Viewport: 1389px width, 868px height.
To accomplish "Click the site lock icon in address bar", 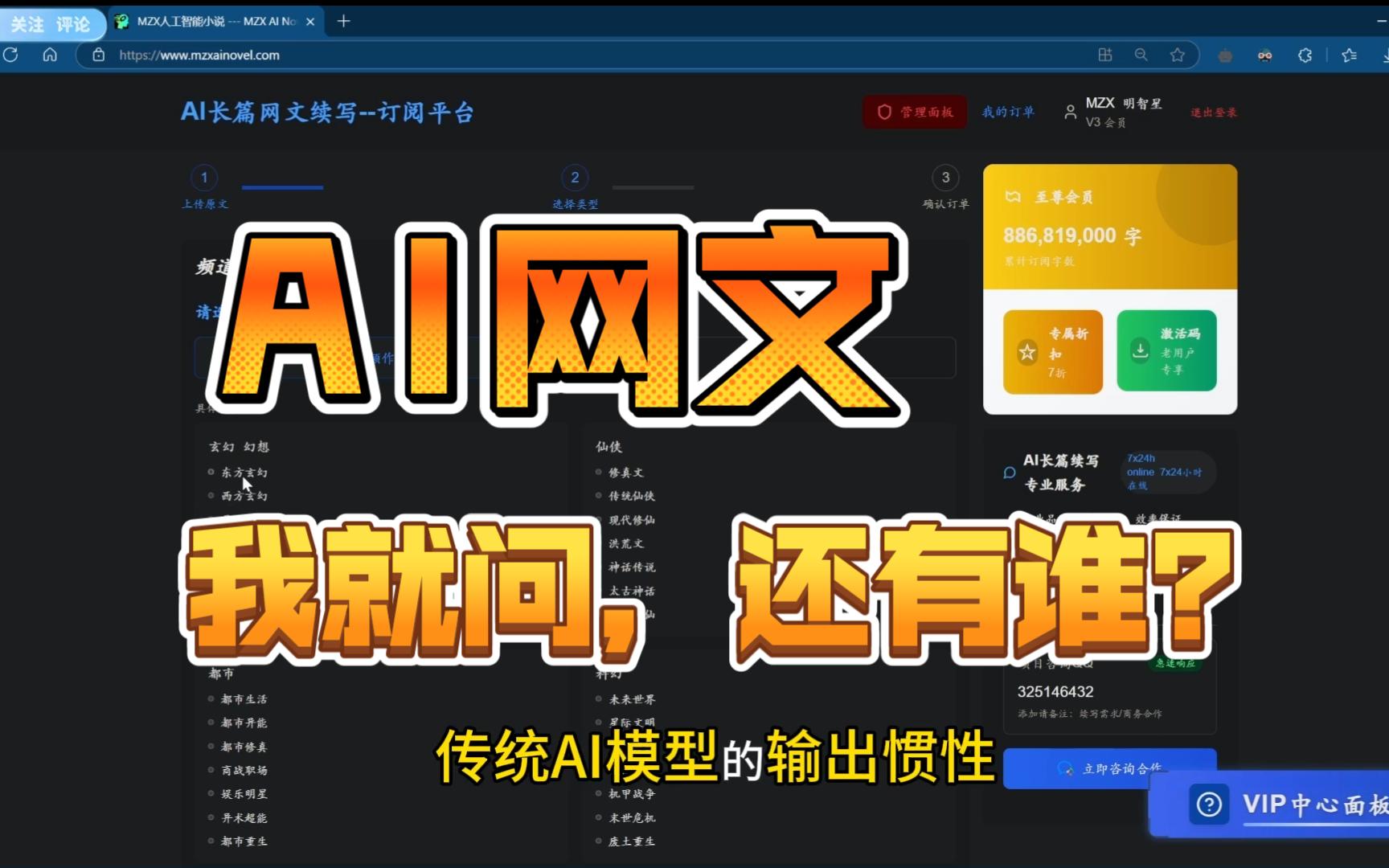I will coord(99,55).
